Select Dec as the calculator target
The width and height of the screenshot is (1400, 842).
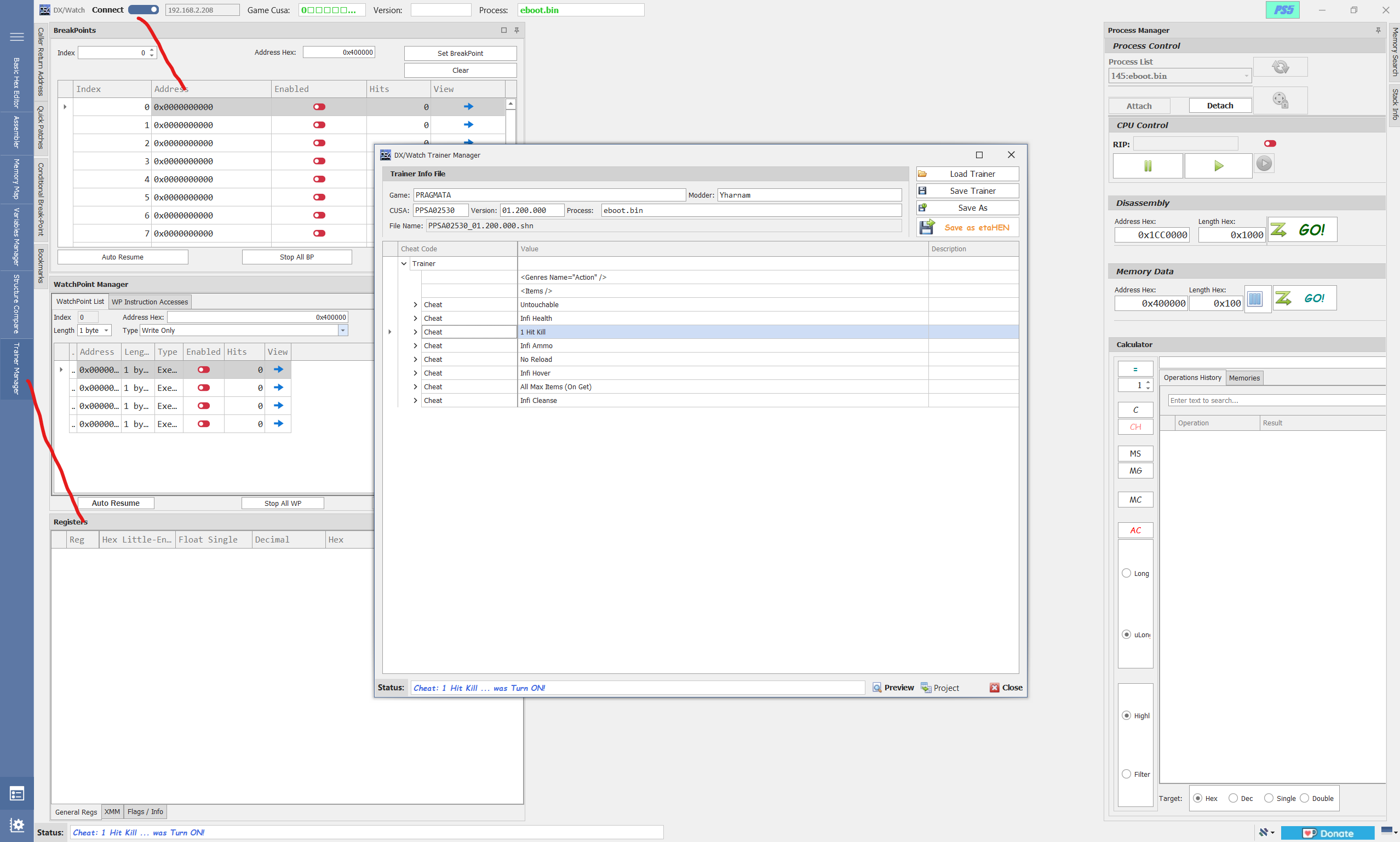(x=1233, y=798)
